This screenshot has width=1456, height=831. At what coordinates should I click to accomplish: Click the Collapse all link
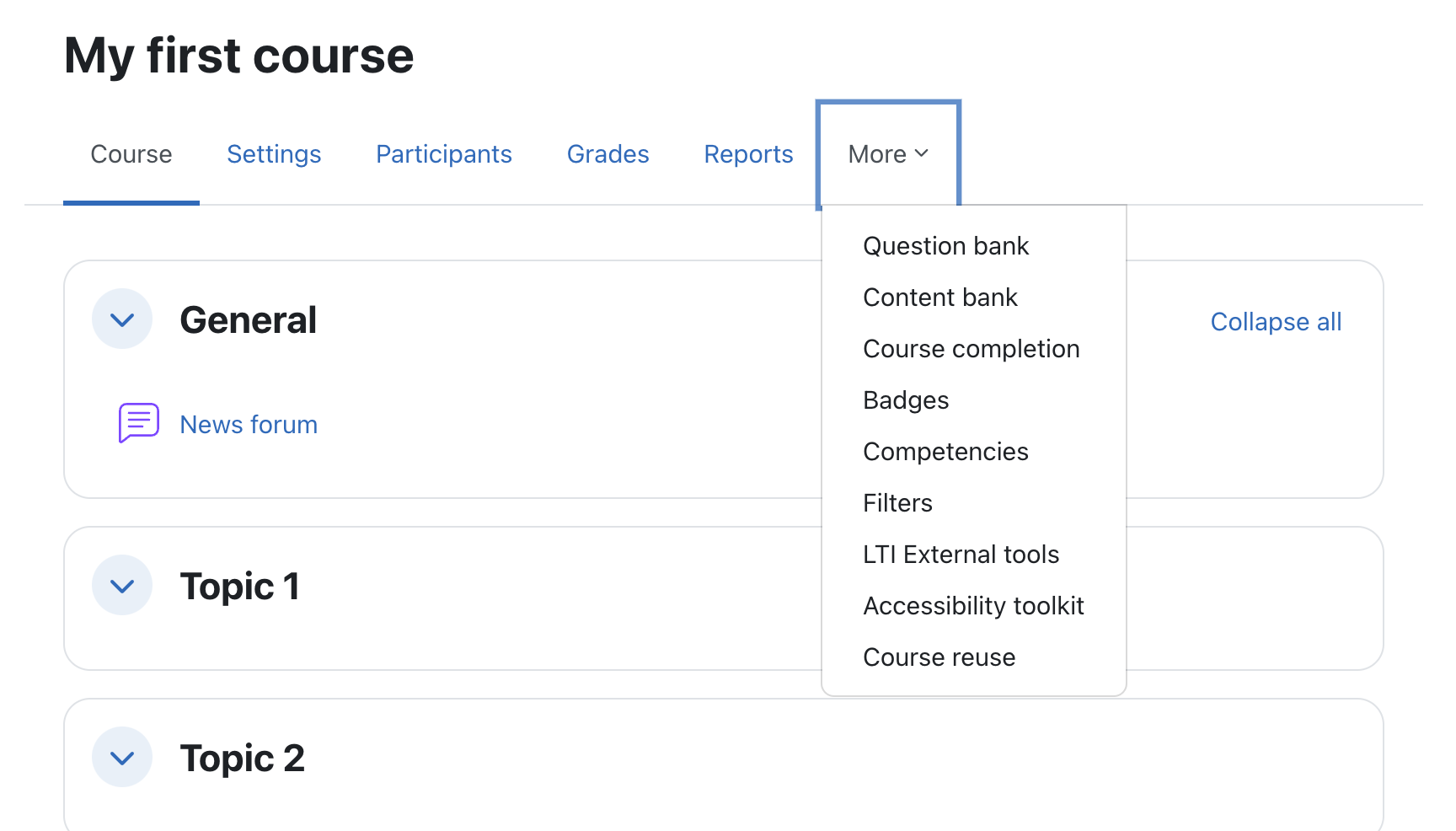pos(1275,322)
